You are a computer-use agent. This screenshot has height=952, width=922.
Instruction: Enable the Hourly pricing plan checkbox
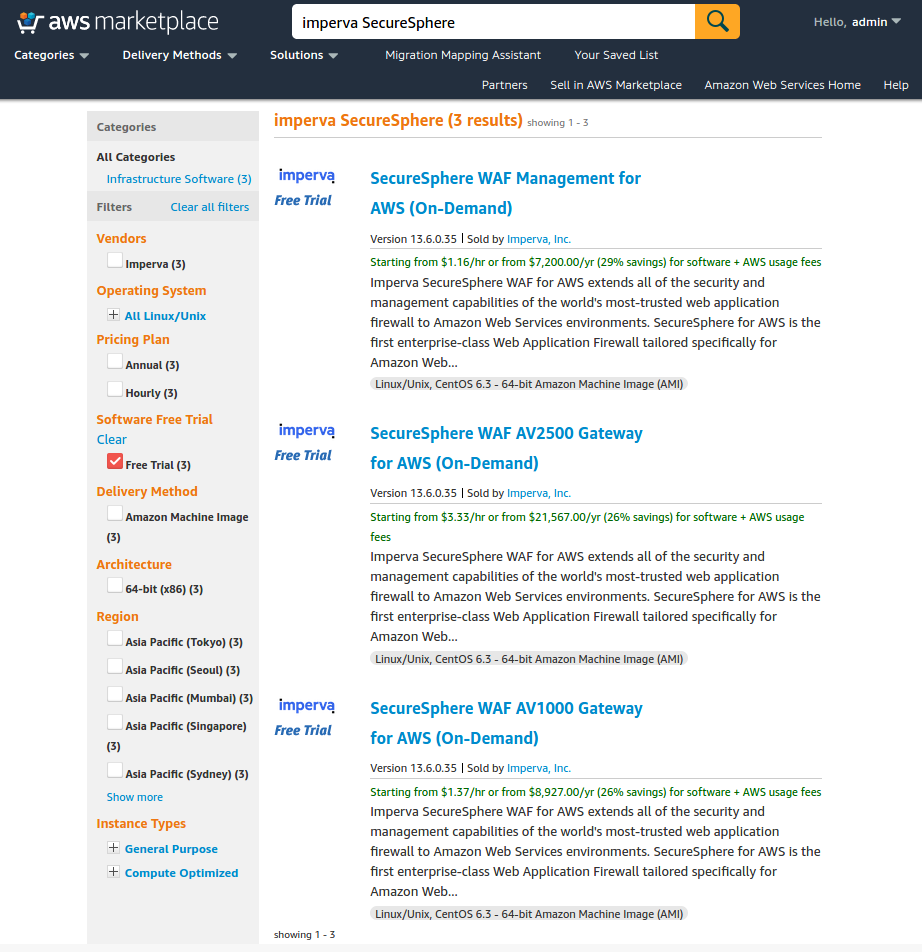[115, 390]
